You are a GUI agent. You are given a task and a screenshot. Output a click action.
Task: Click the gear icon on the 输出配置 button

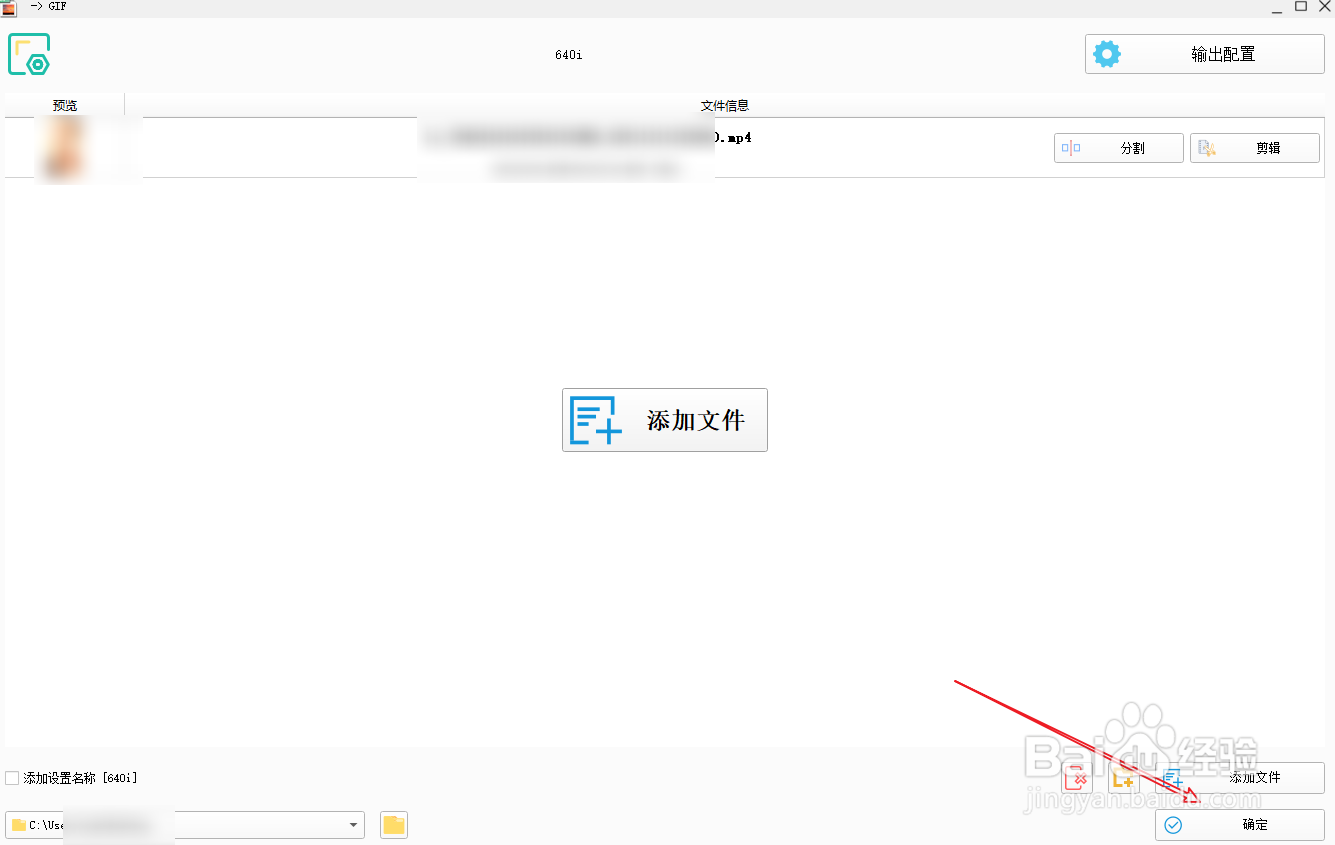pyautogui.click(x=1107, y=54)
